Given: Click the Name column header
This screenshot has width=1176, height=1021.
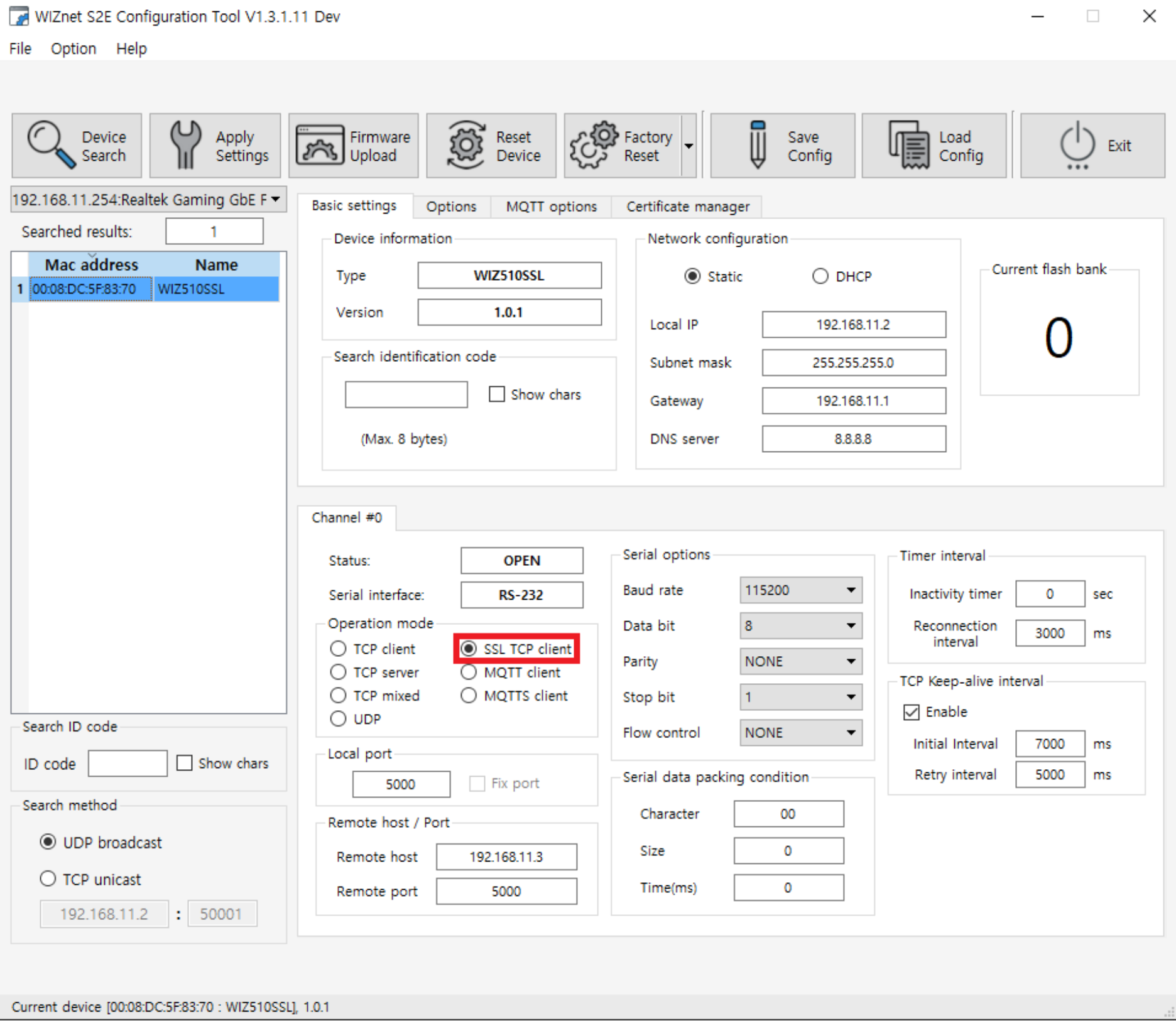Looking at the screenshot, I should [216, 264].
